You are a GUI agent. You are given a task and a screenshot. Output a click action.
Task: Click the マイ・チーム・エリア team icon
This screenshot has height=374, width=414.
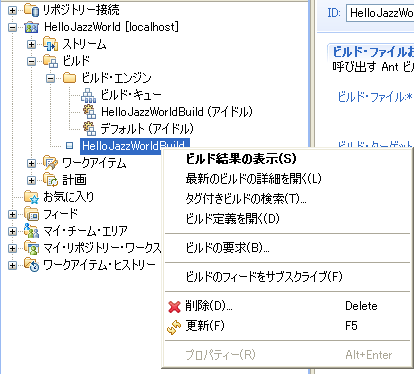coord(32,231)
